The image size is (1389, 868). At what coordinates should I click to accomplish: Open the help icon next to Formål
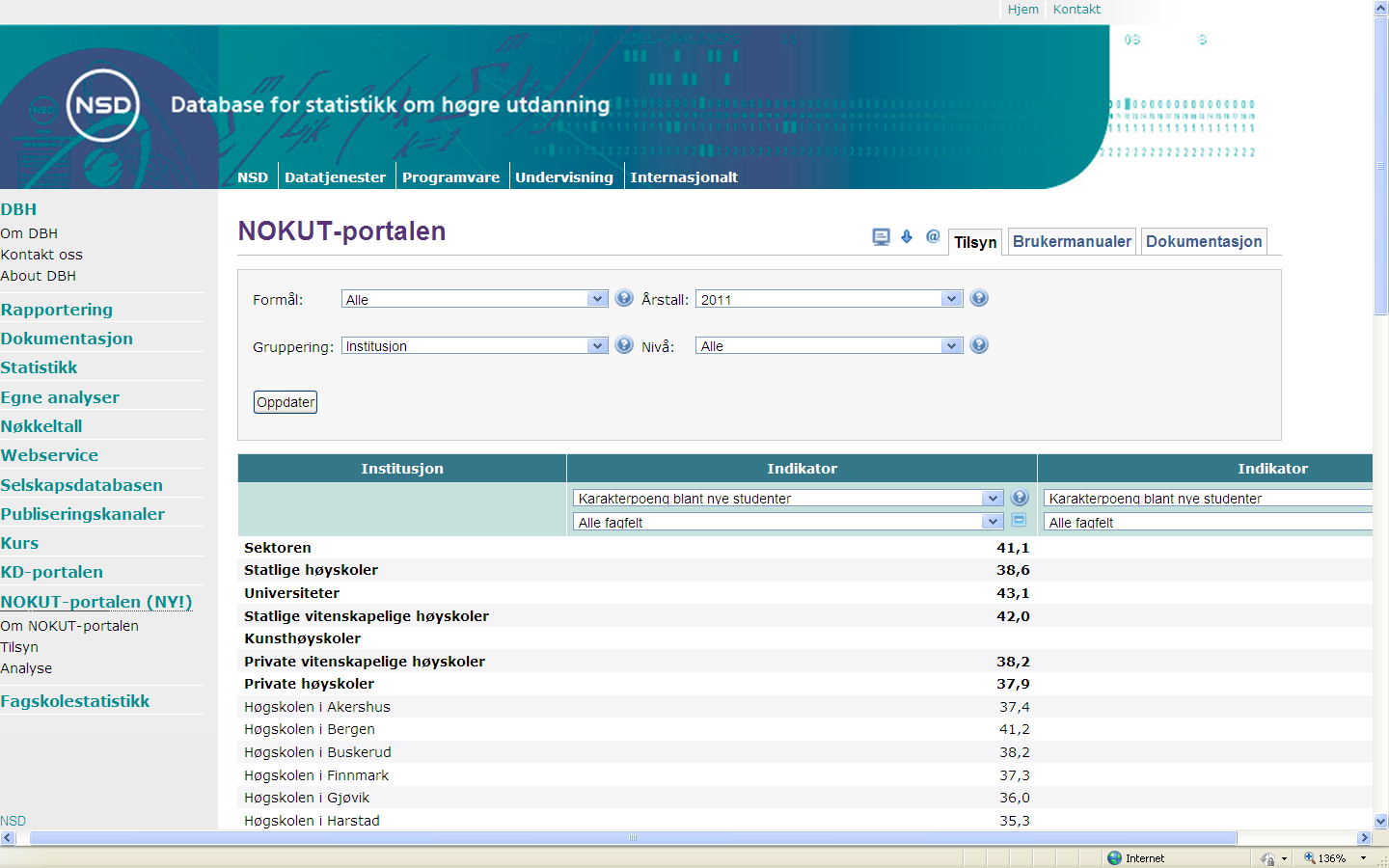point(624,298)
